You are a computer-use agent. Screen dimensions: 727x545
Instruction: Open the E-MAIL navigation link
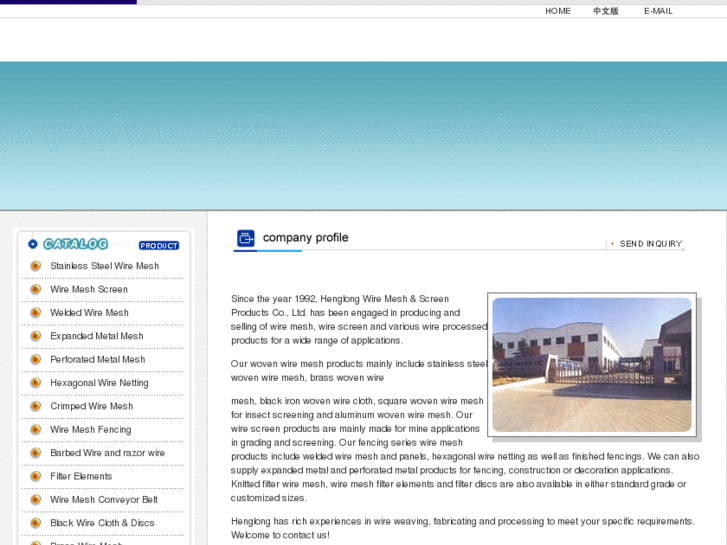point(658,11)
